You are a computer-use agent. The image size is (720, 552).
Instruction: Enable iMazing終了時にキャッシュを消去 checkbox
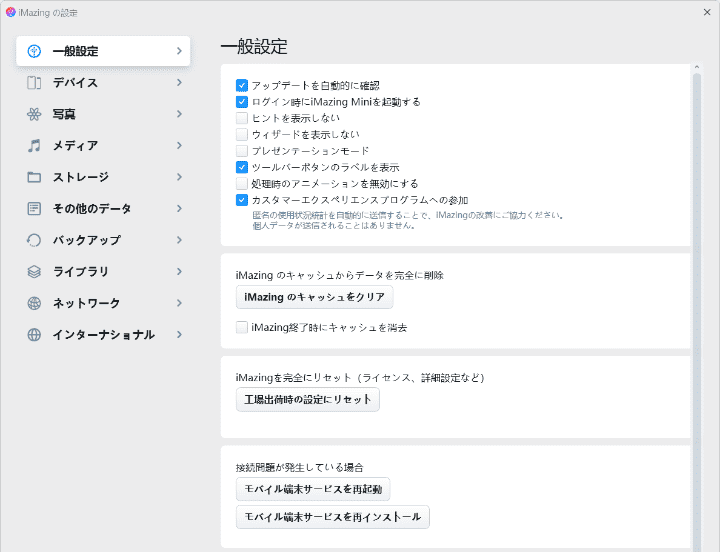pos(242,327)
